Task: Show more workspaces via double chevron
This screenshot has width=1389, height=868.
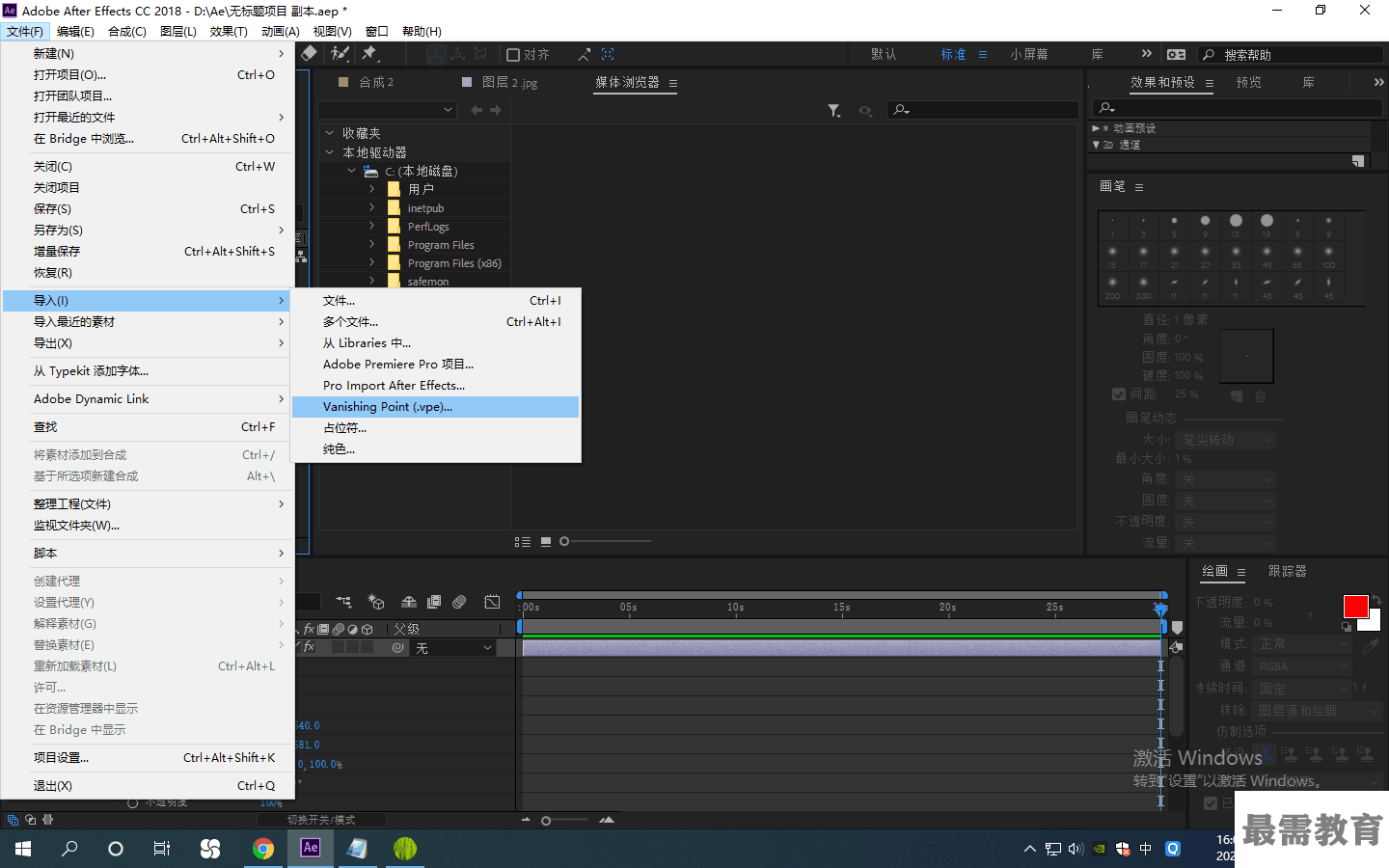Action: coord(1146,54)
